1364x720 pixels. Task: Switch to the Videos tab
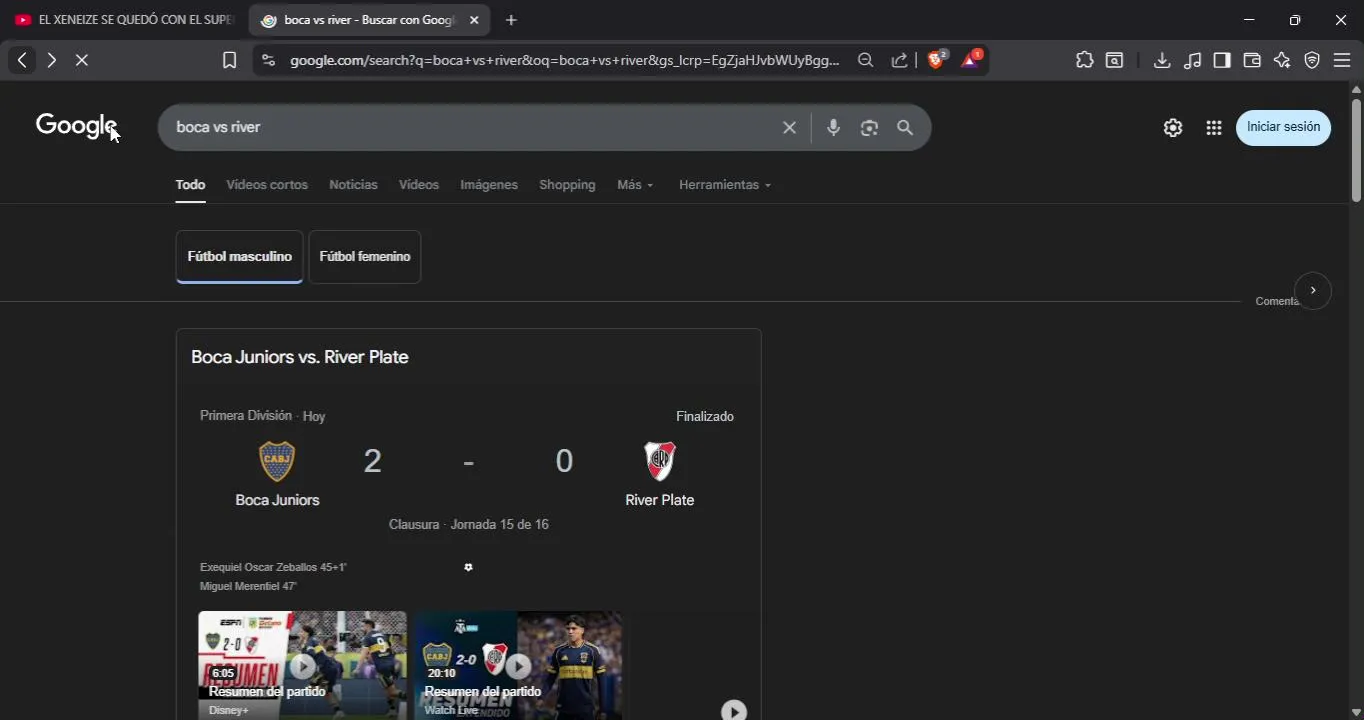(419, 185)
